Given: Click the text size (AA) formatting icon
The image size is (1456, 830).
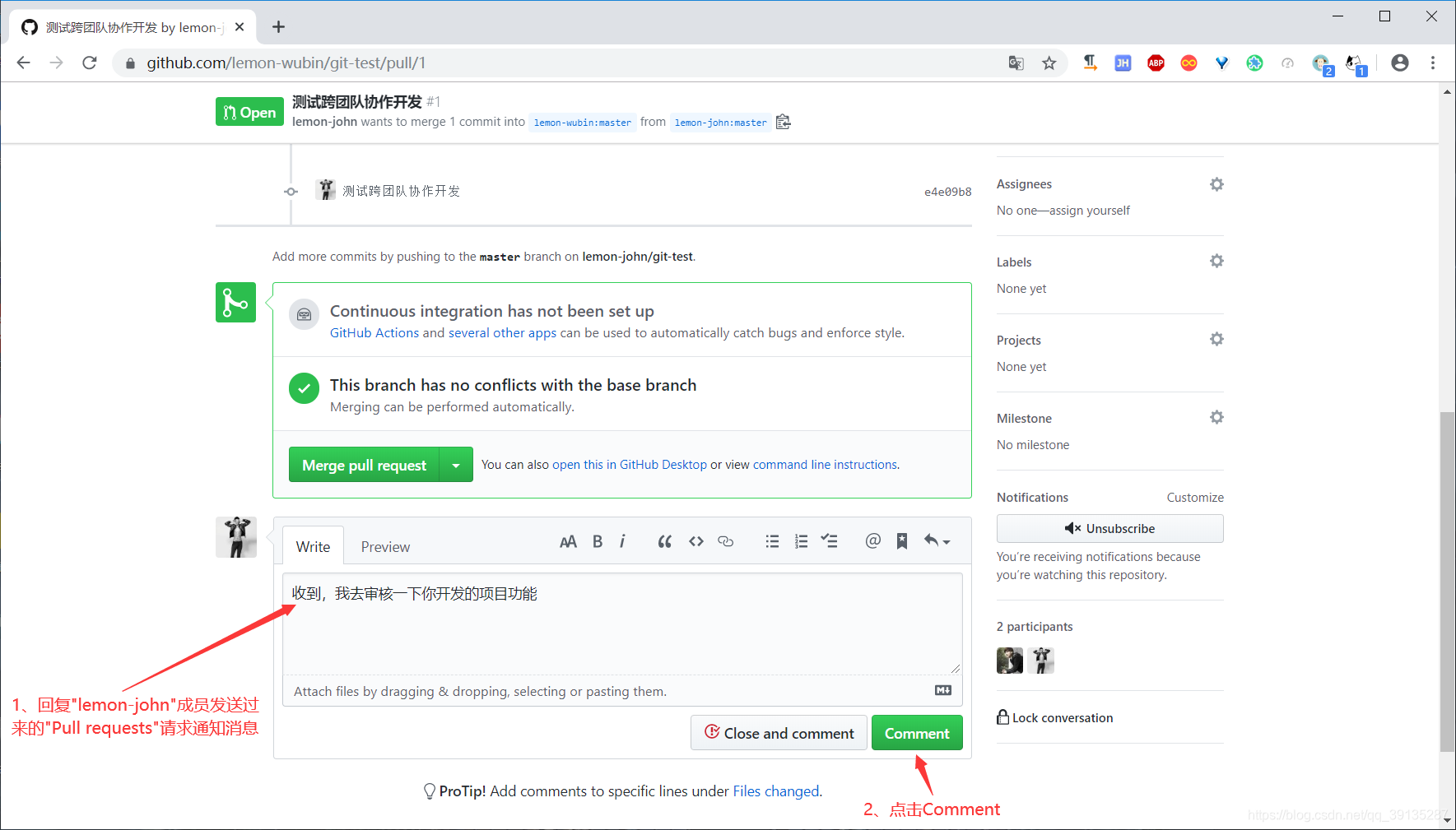Looking at the screenshot, I should point(568,541).
